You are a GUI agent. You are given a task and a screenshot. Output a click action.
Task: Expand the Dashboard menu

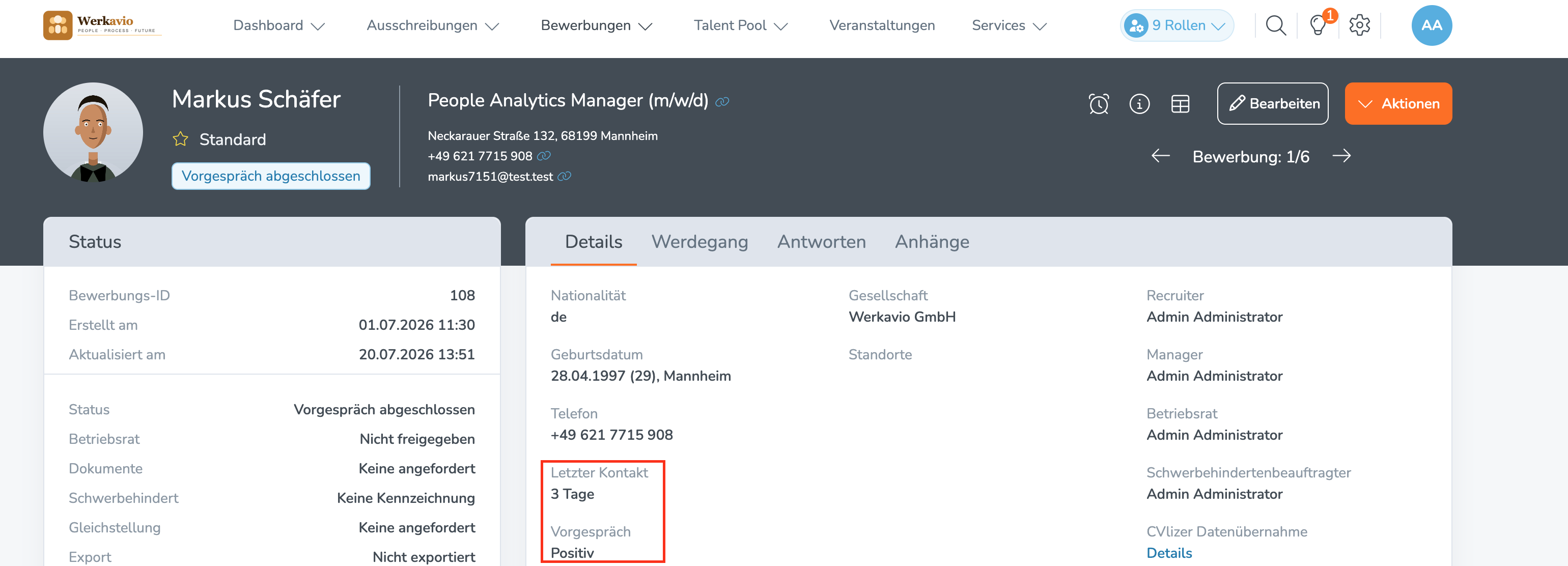click(279, 25)
